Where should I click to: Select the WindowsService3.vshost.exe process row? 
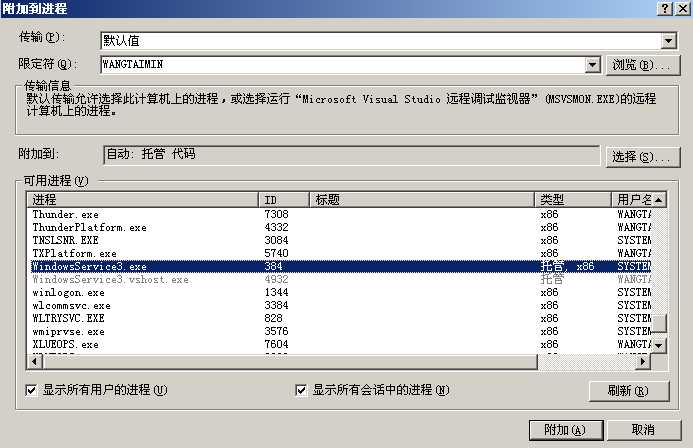341,279
